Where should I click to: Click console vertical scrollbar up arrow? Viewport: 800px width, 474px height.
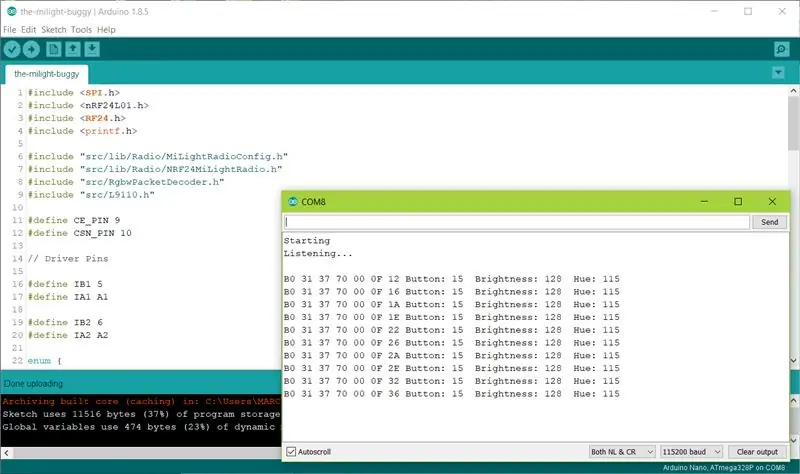(794, 401)
